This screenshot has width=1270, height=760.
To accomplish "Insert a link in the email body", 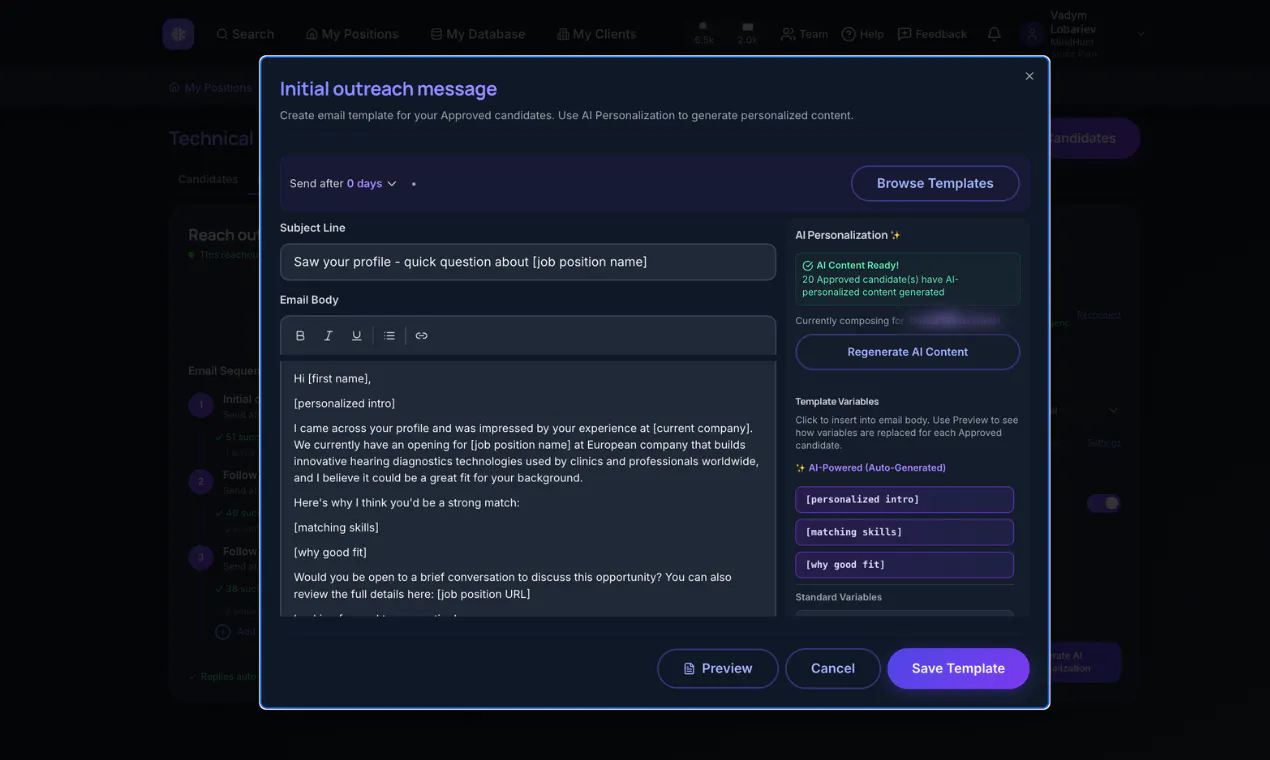I will coord(421,336).
